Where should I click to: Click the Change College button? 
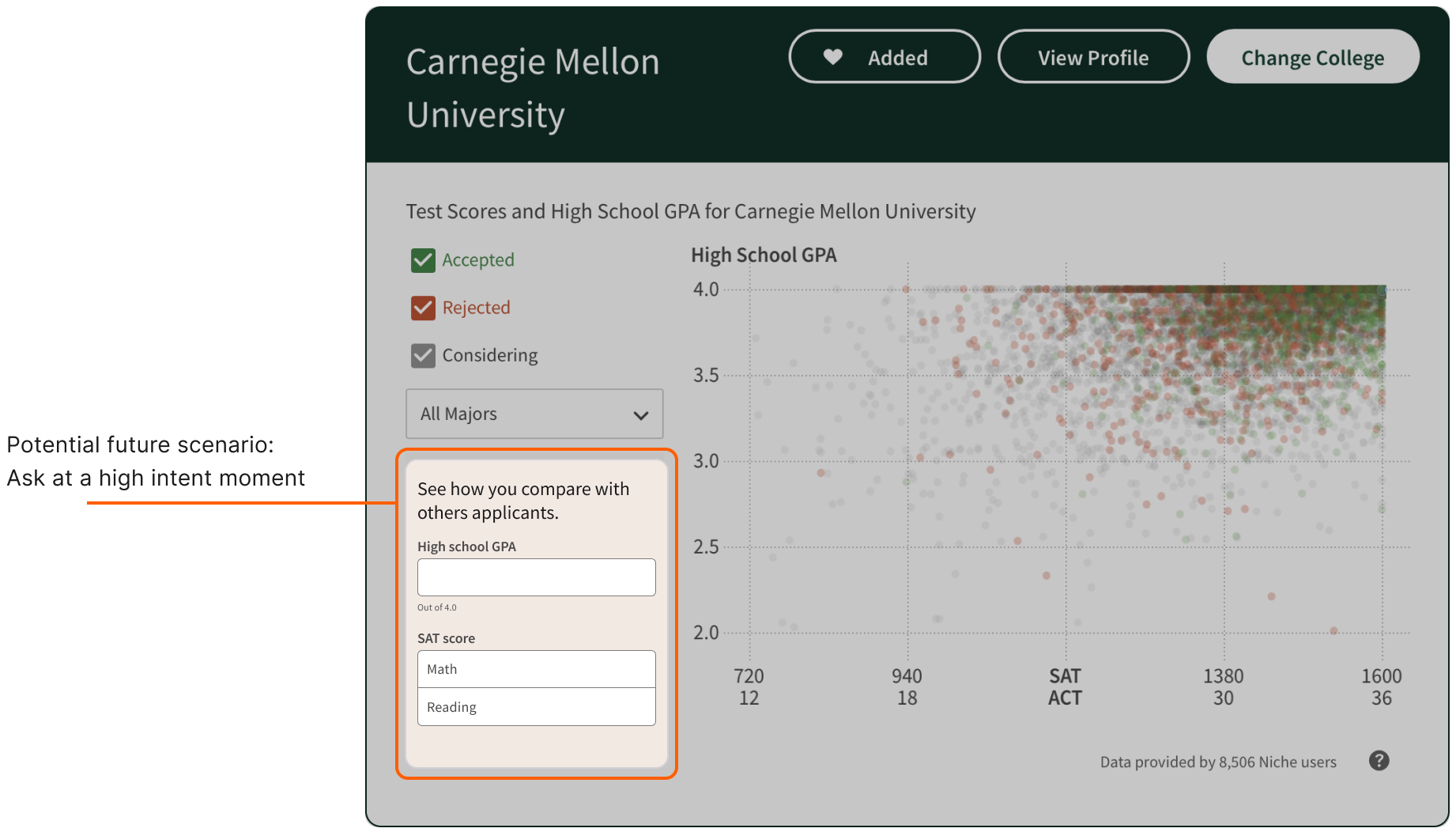(1312, 57)
